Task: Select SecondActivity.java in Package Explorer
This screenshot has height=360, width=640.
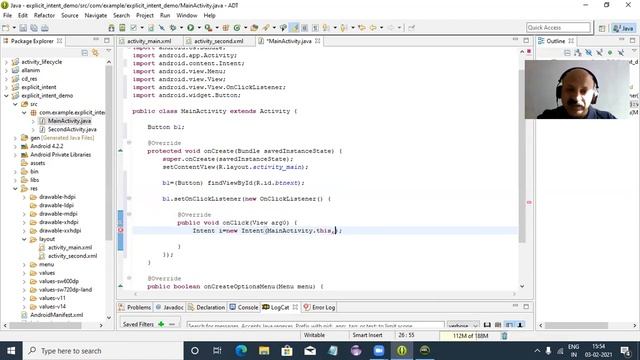Action: pyautogui.click(x=72, y=129)
